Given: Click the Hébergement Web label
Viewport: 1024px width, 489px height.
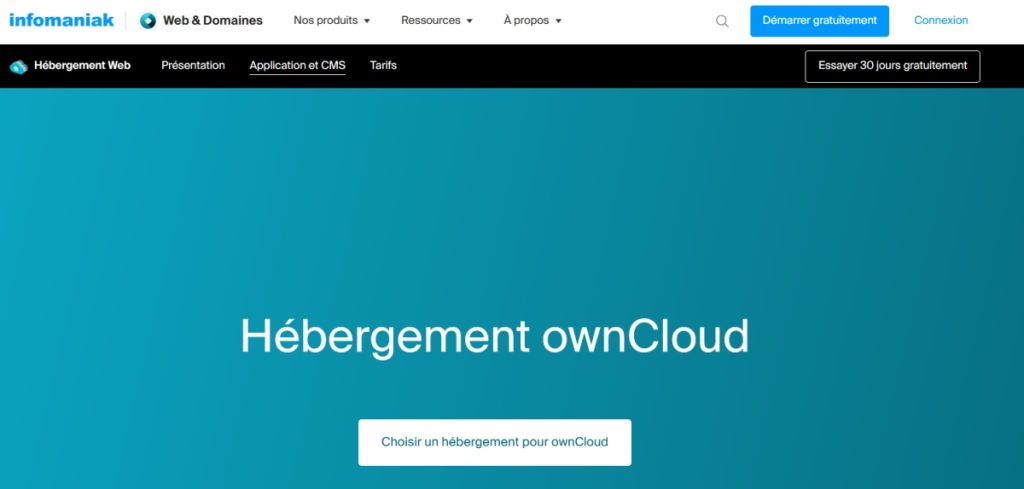Looking at the screenshot, I should (x=82, y=65).
